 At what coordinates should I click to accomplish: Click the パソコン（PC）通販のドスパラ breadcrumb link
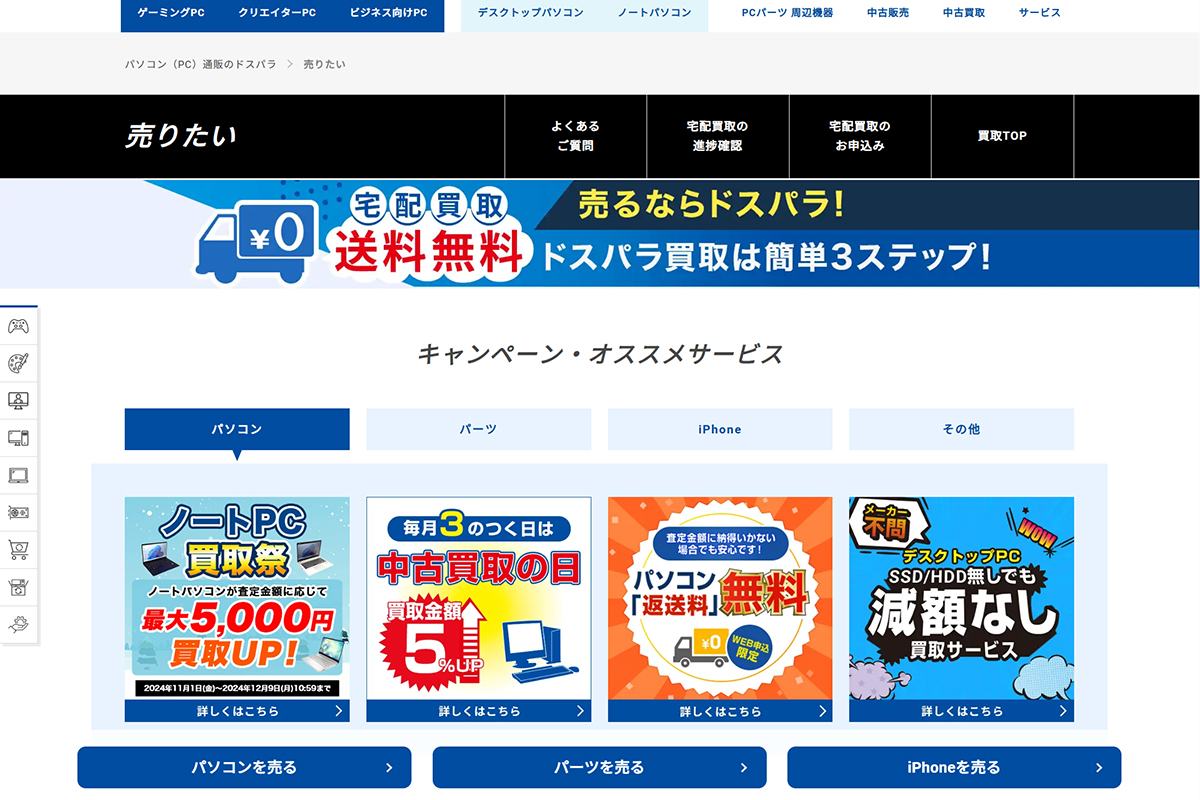click(x=200, y=64)
